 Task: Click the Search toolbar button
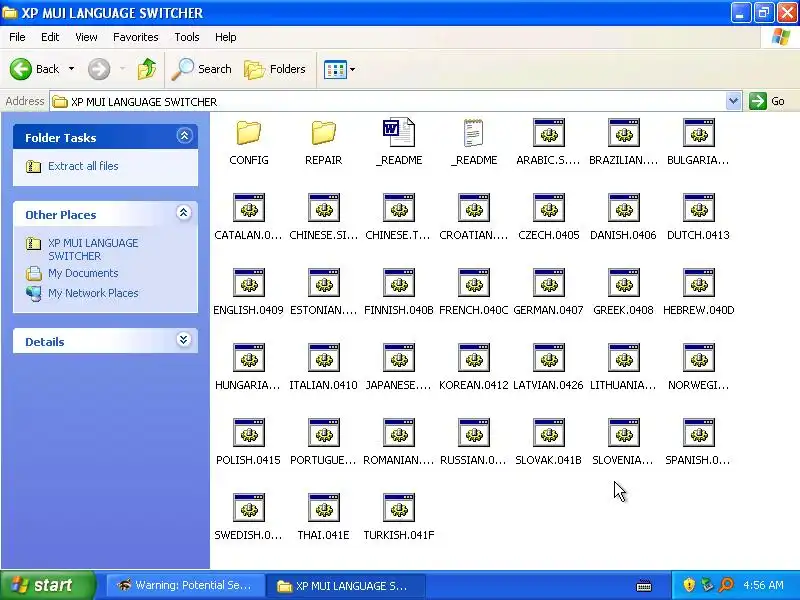pos(202,69)
